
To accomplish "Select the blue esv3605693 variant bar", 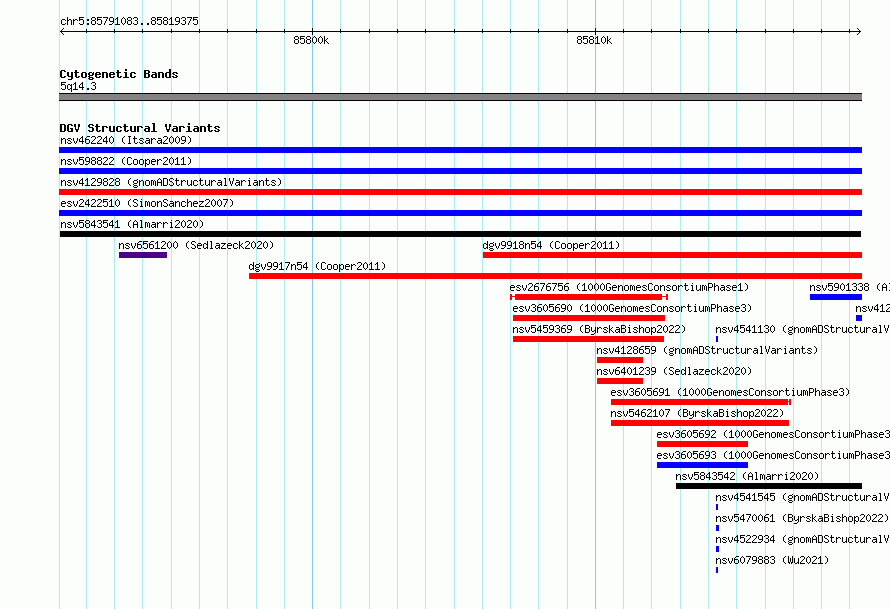I will tap(702, 465).
